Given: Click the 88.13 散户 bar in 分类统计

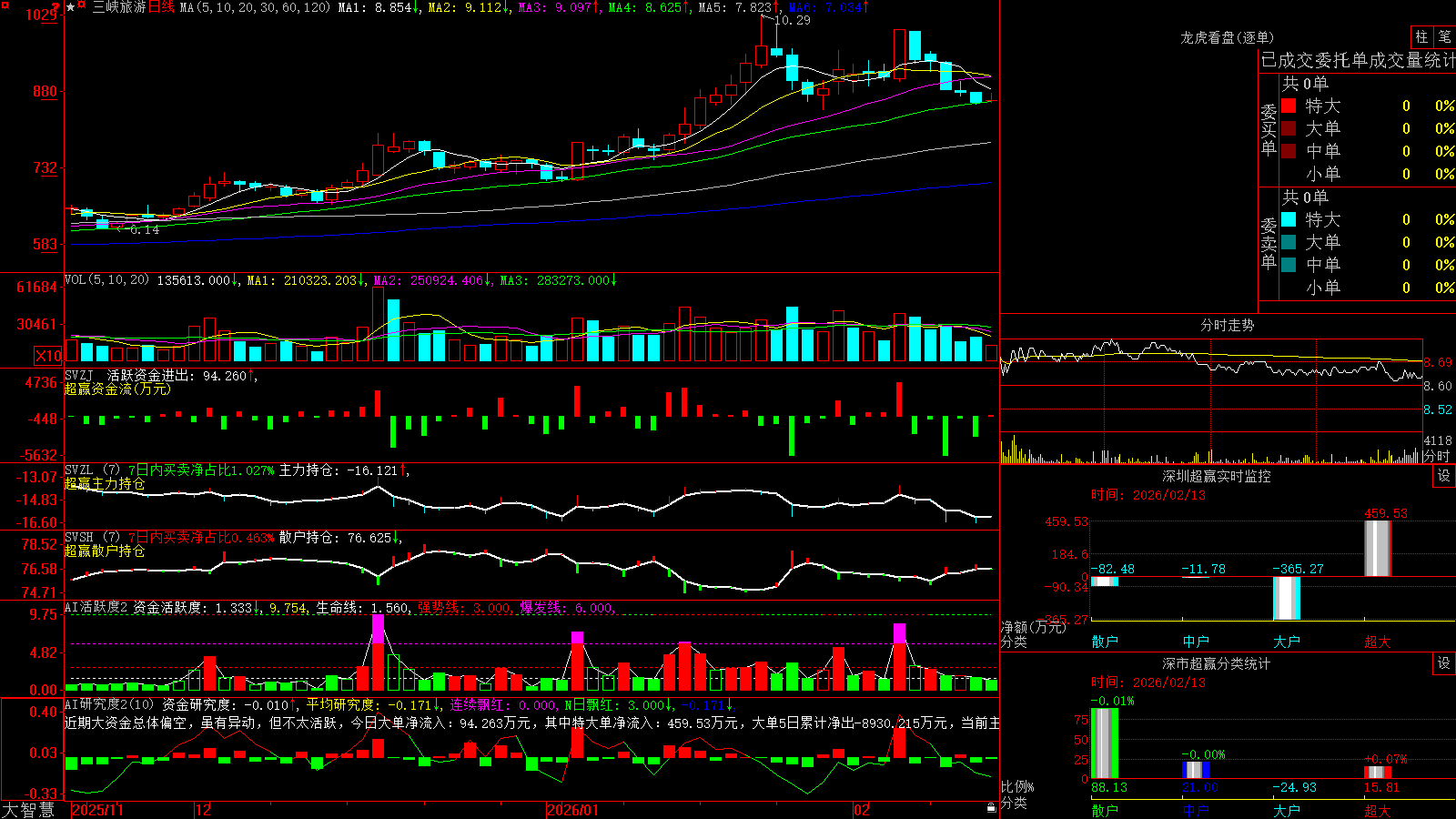Looking at the screenshot, I should (1105, 743).
